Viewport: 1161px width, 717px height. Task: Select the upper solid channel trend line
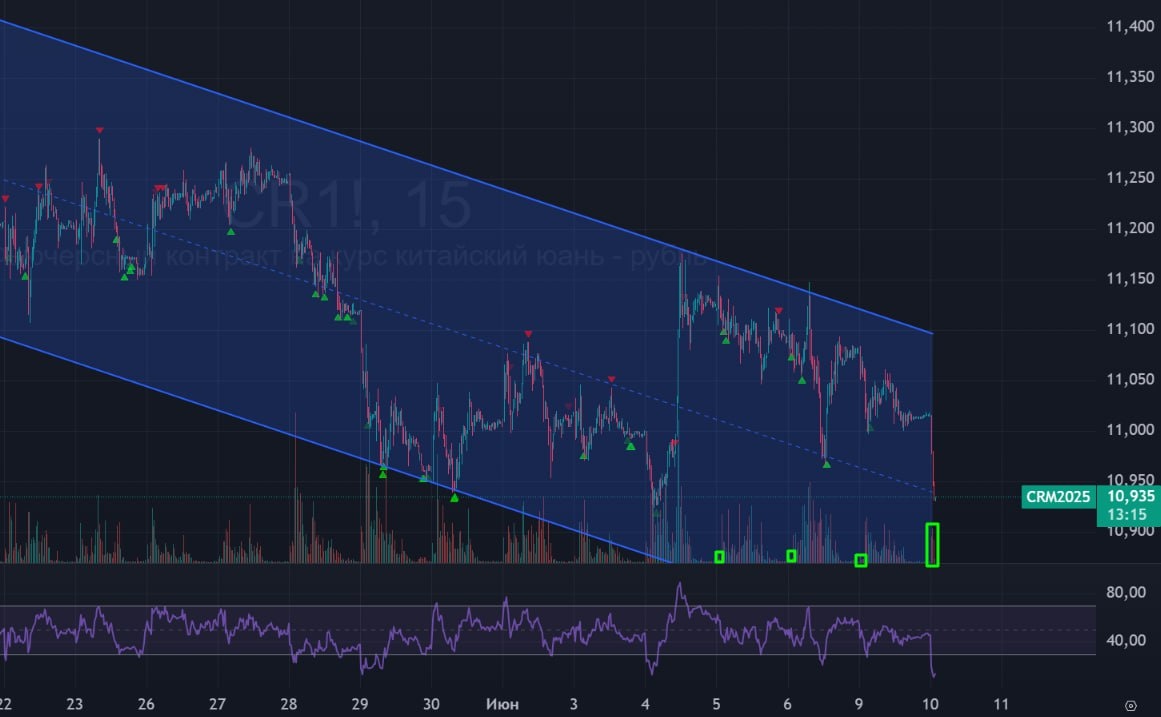click(x=466, y=178)
